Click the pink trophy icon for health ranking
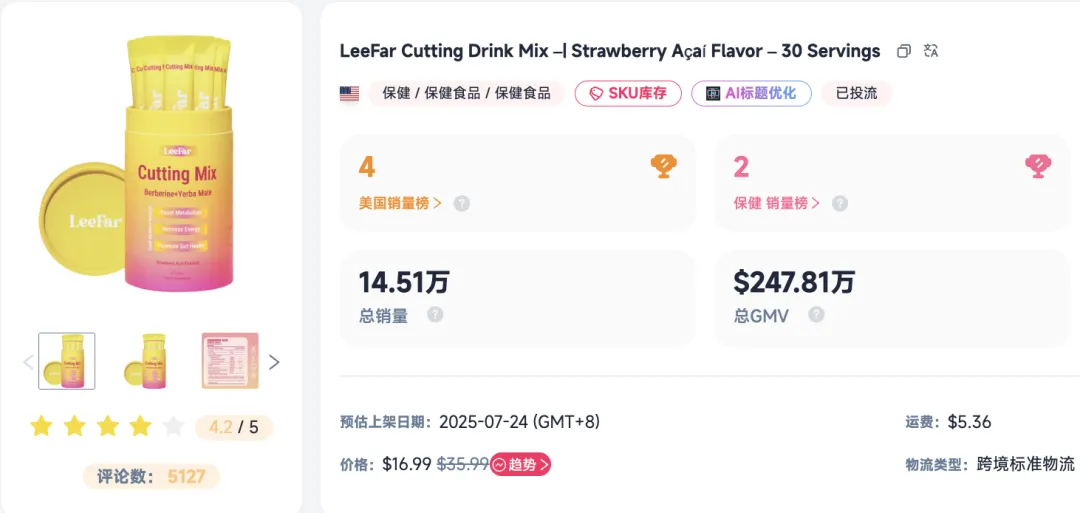1080x513 pixels. [x=1038, y=166]
